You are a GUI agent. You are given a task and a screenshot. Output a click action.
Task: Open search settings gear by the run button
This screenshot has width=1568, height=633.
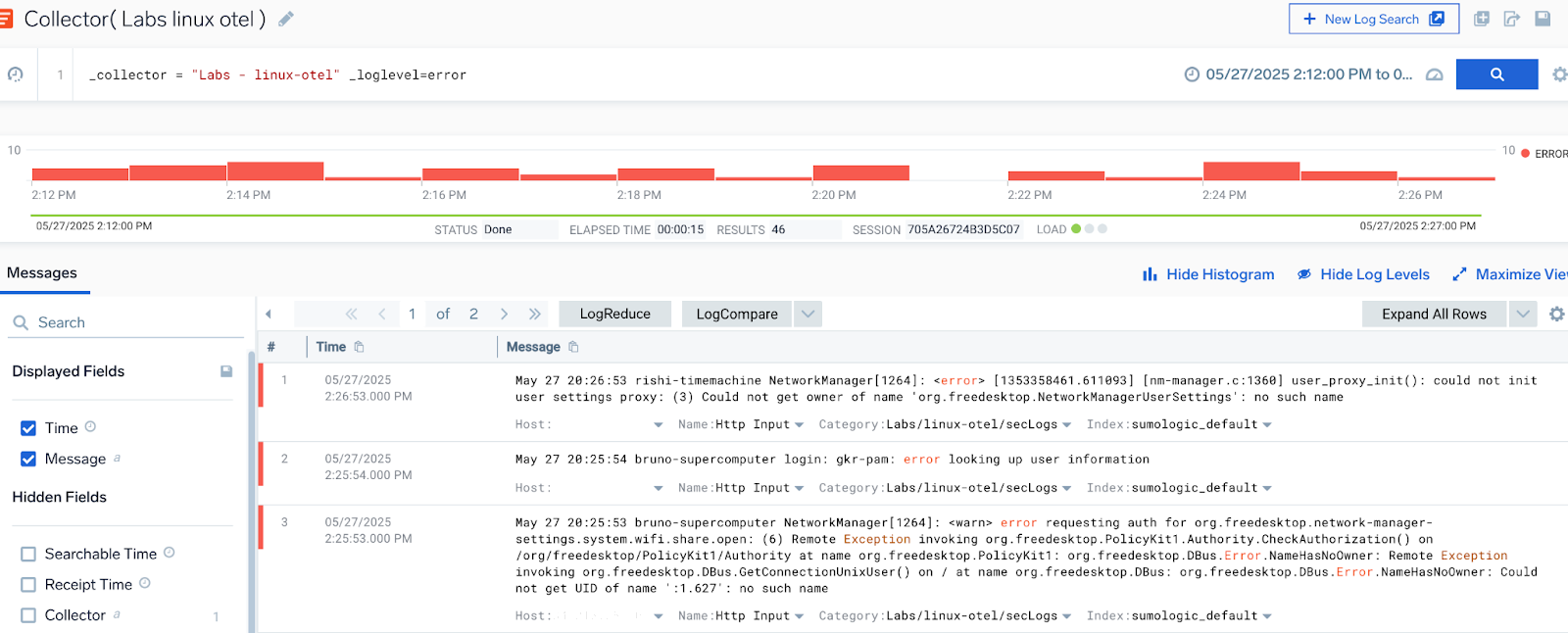[1559, 74]
